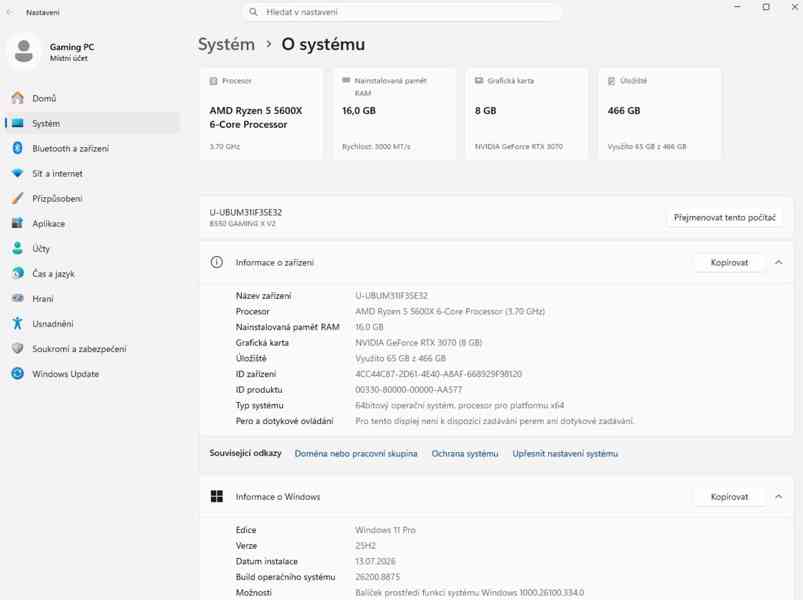This screenshot has height=600, width=803.
Task: Click the installation date 13.07.2026
Action: 375,561
